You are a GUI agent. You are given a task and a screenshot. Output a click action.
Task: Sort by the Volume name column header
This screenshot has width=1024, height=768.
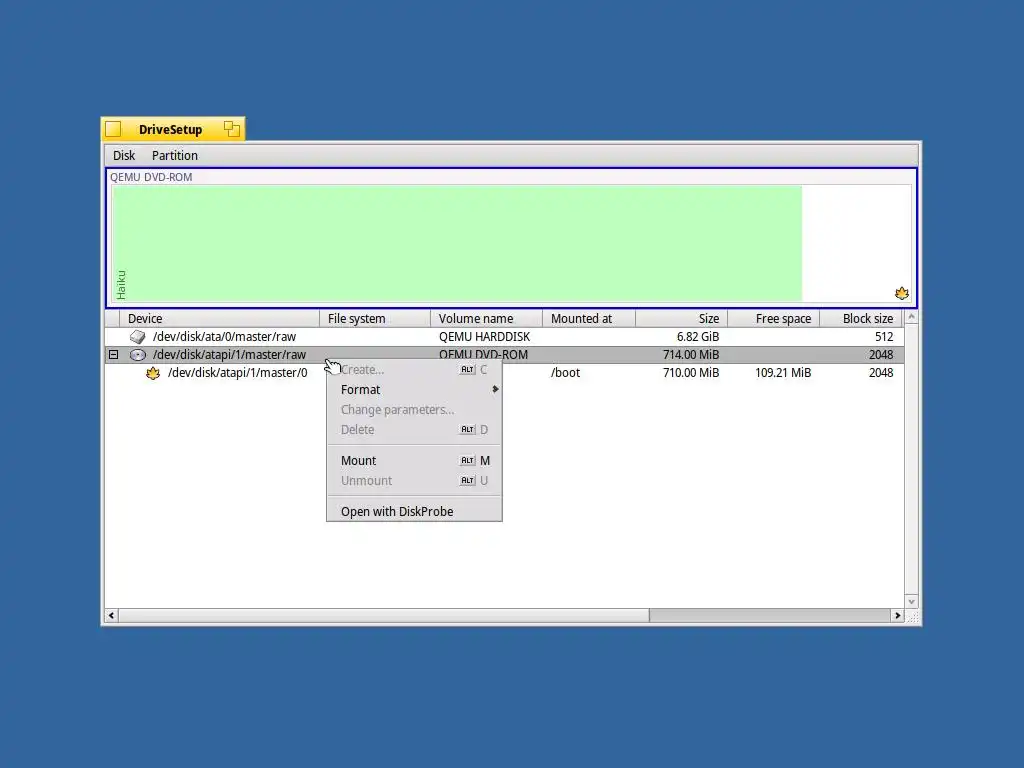[x=487, y=319]
